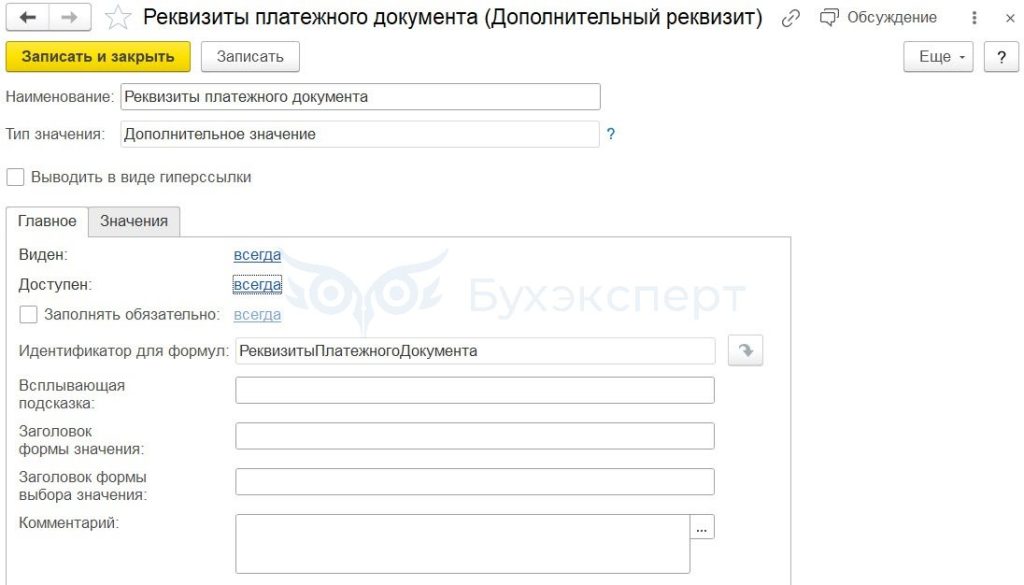Toggle Заполнять обязательно checkbox
Screen dimensions: 1024x585
point(29,315)
